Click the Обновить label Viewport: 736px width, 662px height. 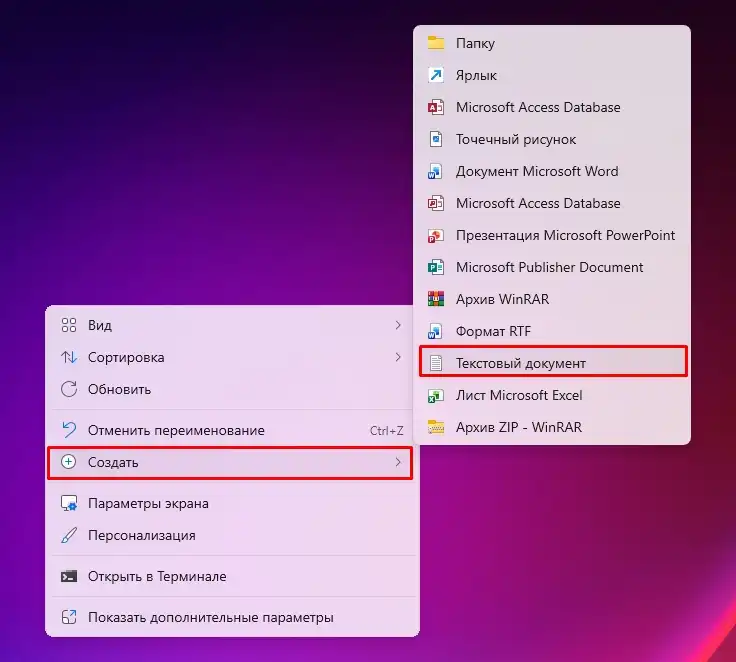pyautogui.click(x=119, y=389)
